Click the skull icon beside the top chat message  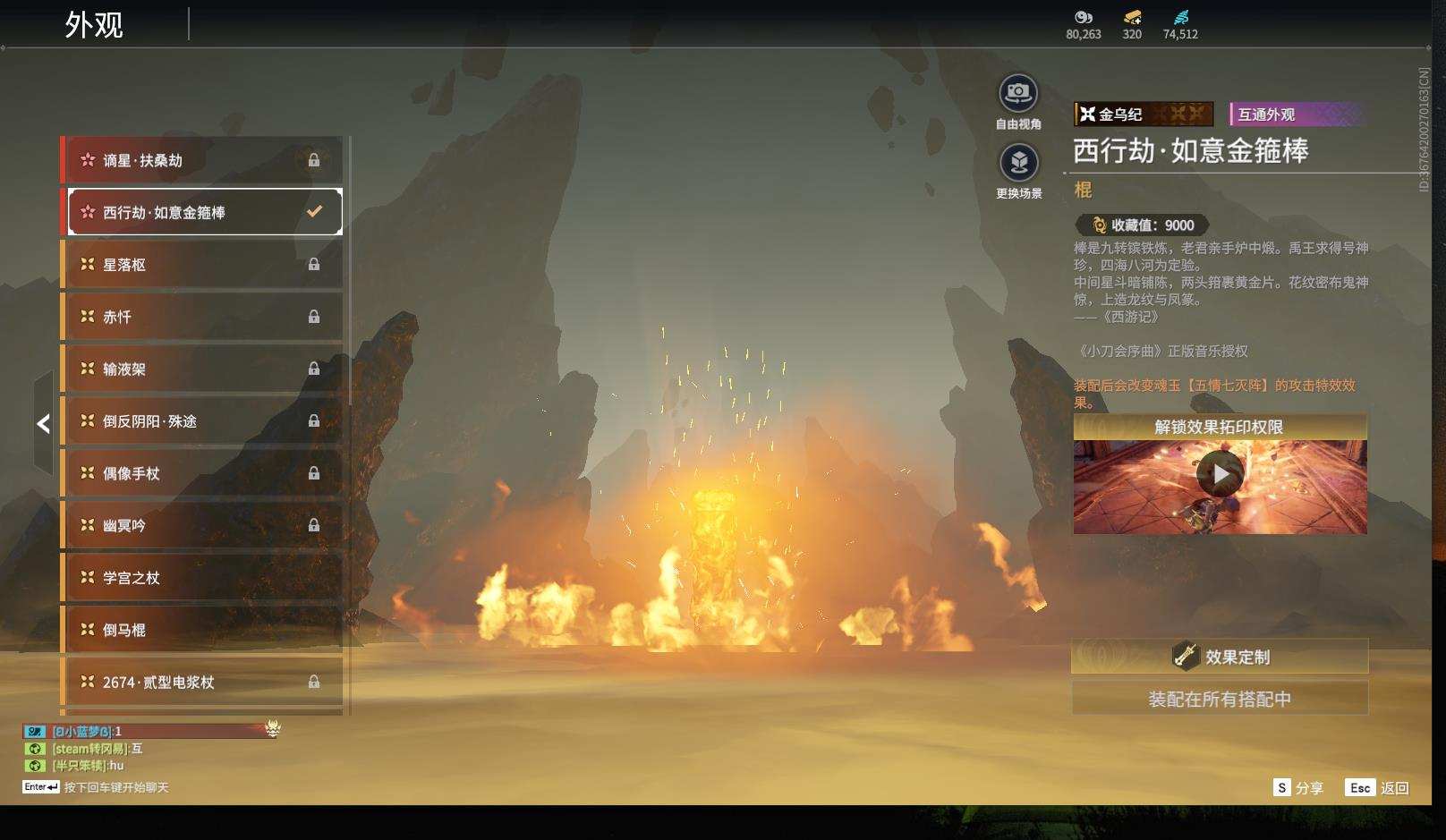click(x=273, y=729)
